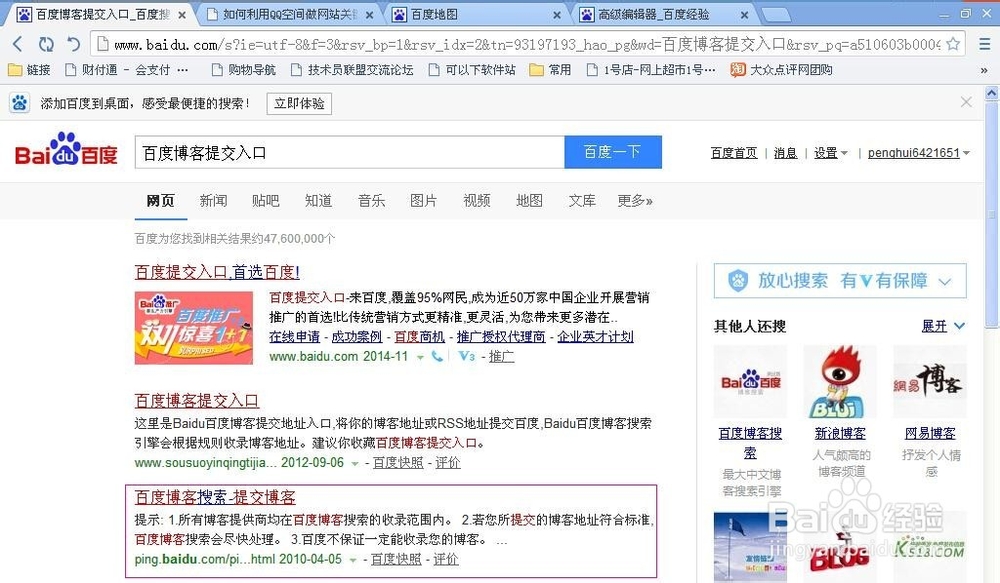Go to 百度首页 link
1000x583 pixels.
[734, 153]
